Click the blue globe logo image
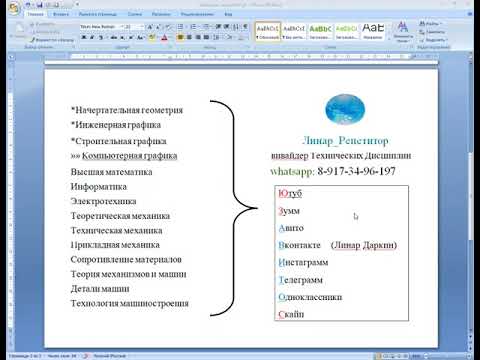Image resolution: width=480 pixels, height=360 pixels. [345, 109]
